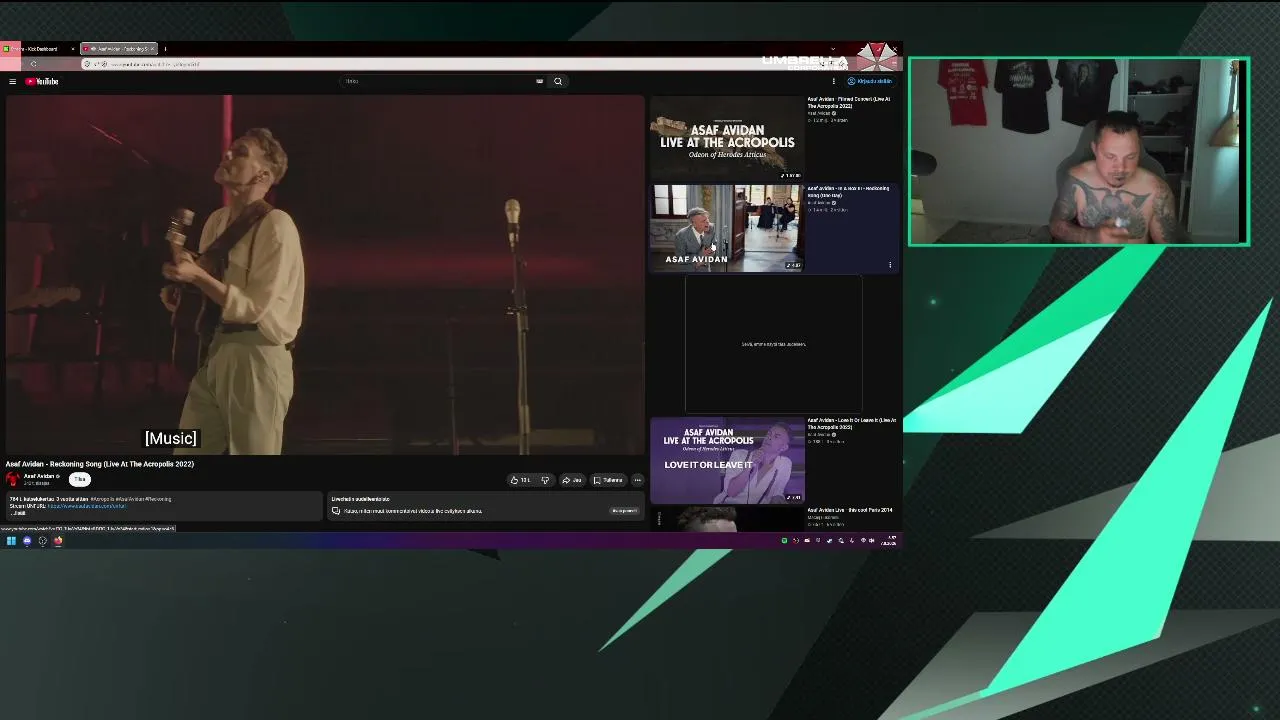Image resolution: width=1280 pixels, height=720 pixels.
Task: Open more actions menu below the video
Action: pos(637,480)
